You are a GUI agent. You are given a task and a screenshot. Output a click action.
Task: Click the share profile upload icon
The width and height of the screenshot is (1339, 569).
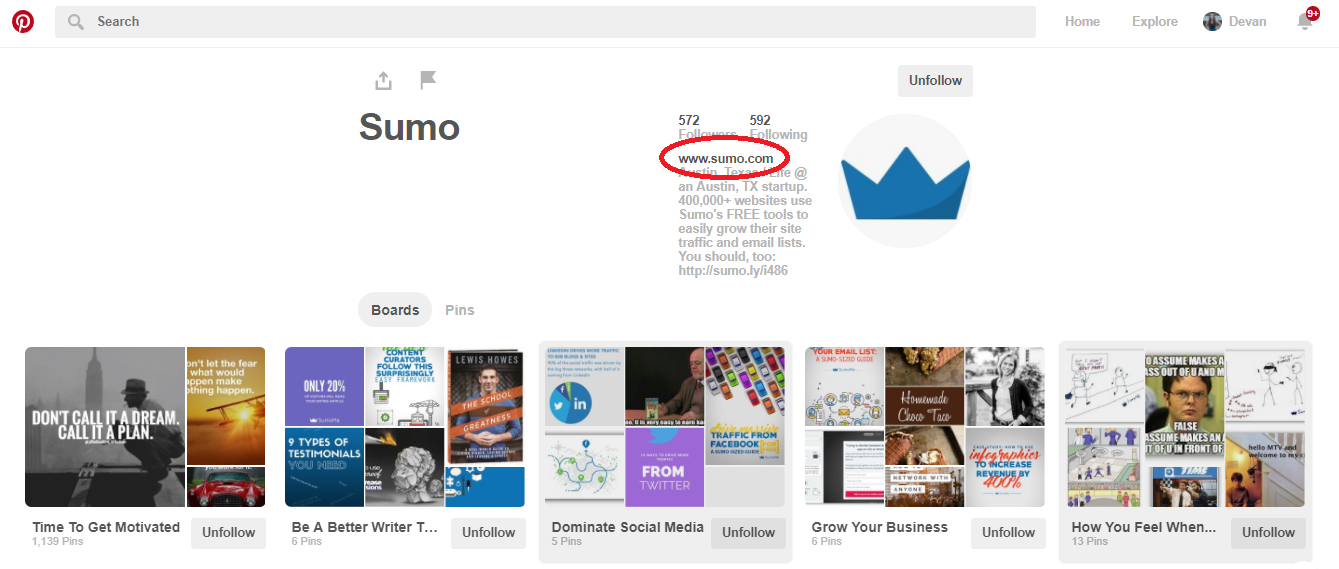pos(383,80)
